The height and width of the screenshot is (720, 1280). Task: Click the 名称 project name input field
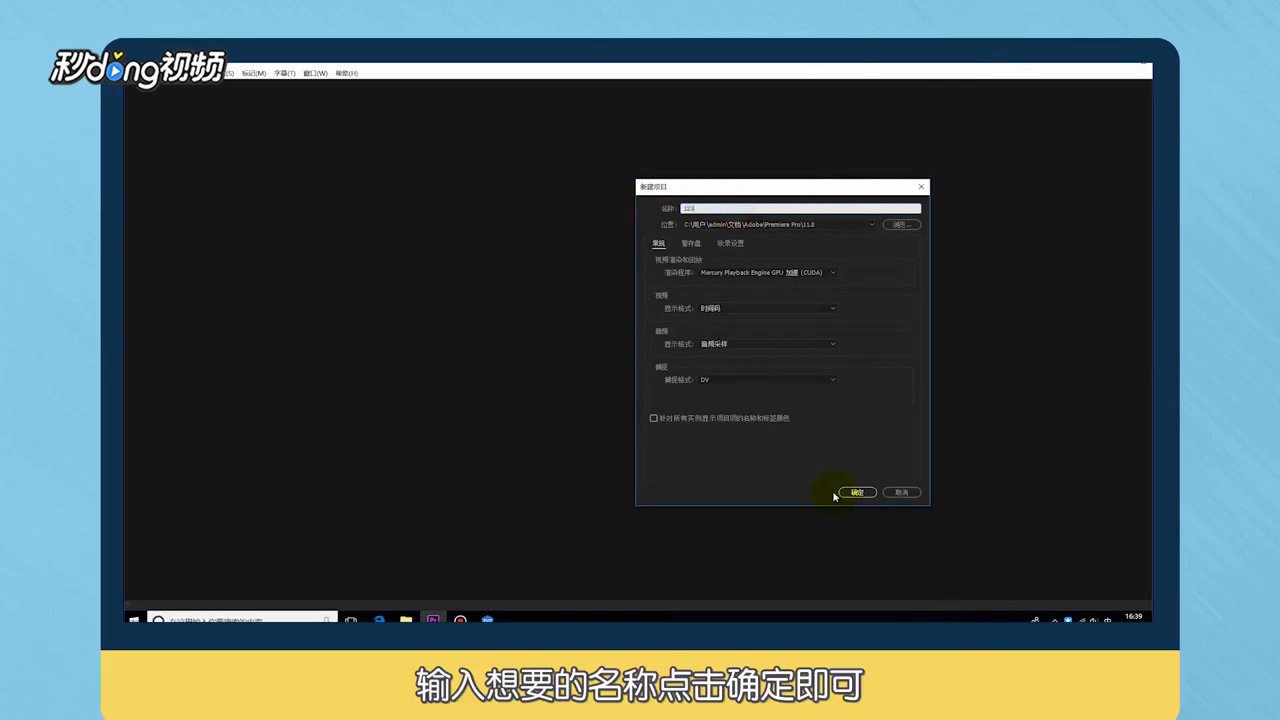click(x=800, y=208)
